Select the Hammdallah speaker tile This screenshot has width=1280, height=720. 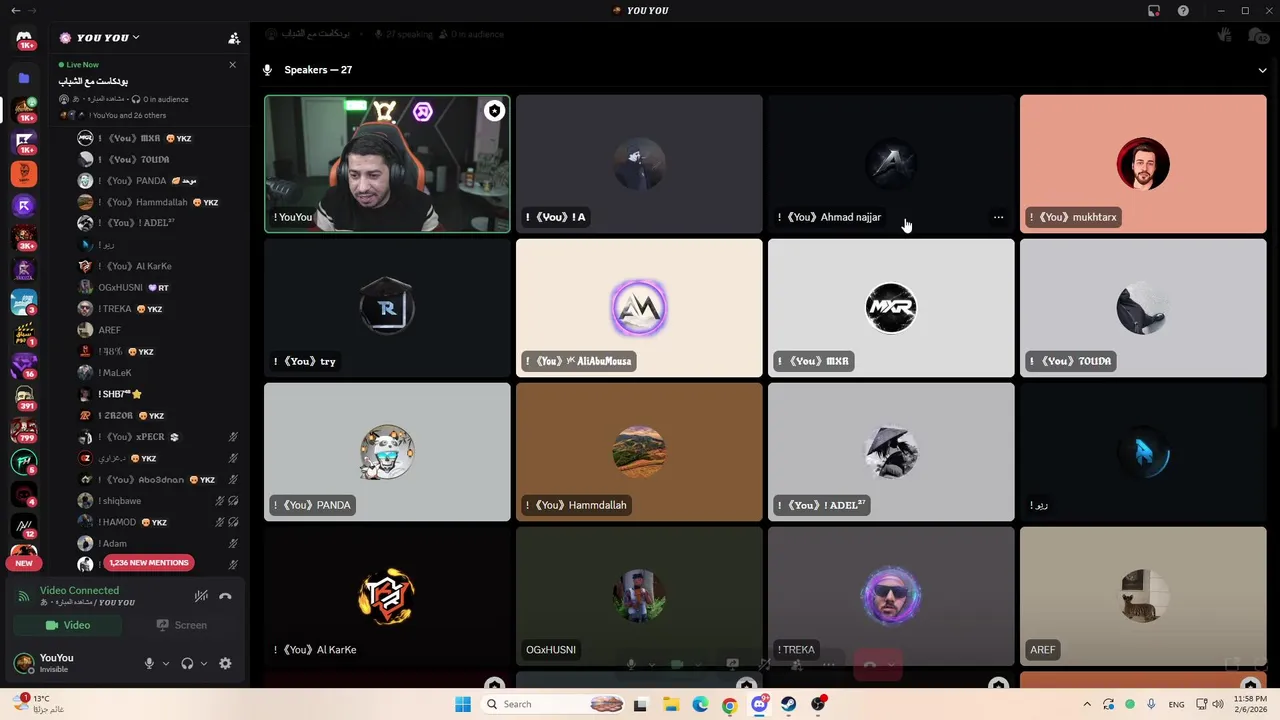[x=639, y=452]
